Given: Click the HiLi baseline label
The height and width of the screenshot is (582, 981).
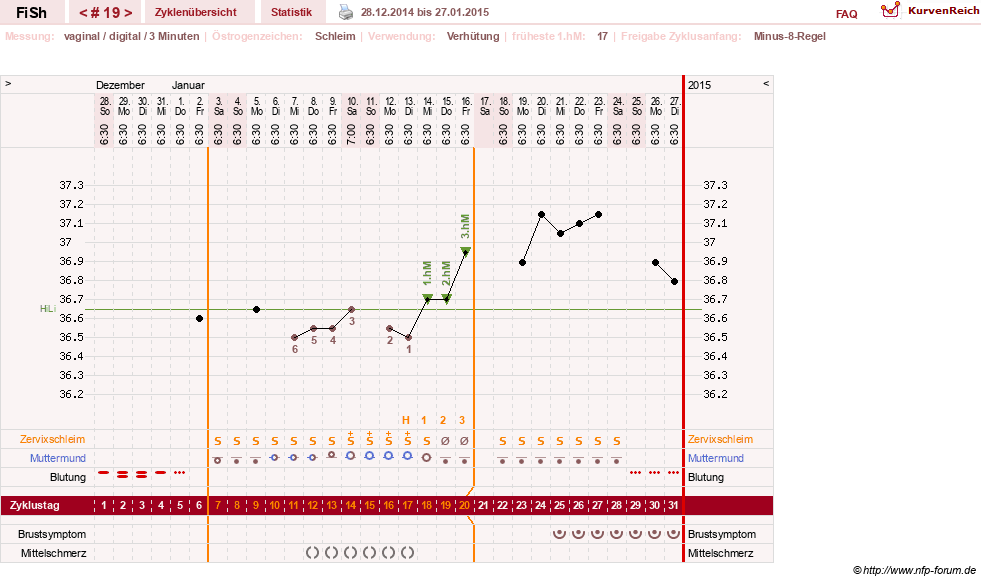Looking at the screenshot, I should [48, 309].
